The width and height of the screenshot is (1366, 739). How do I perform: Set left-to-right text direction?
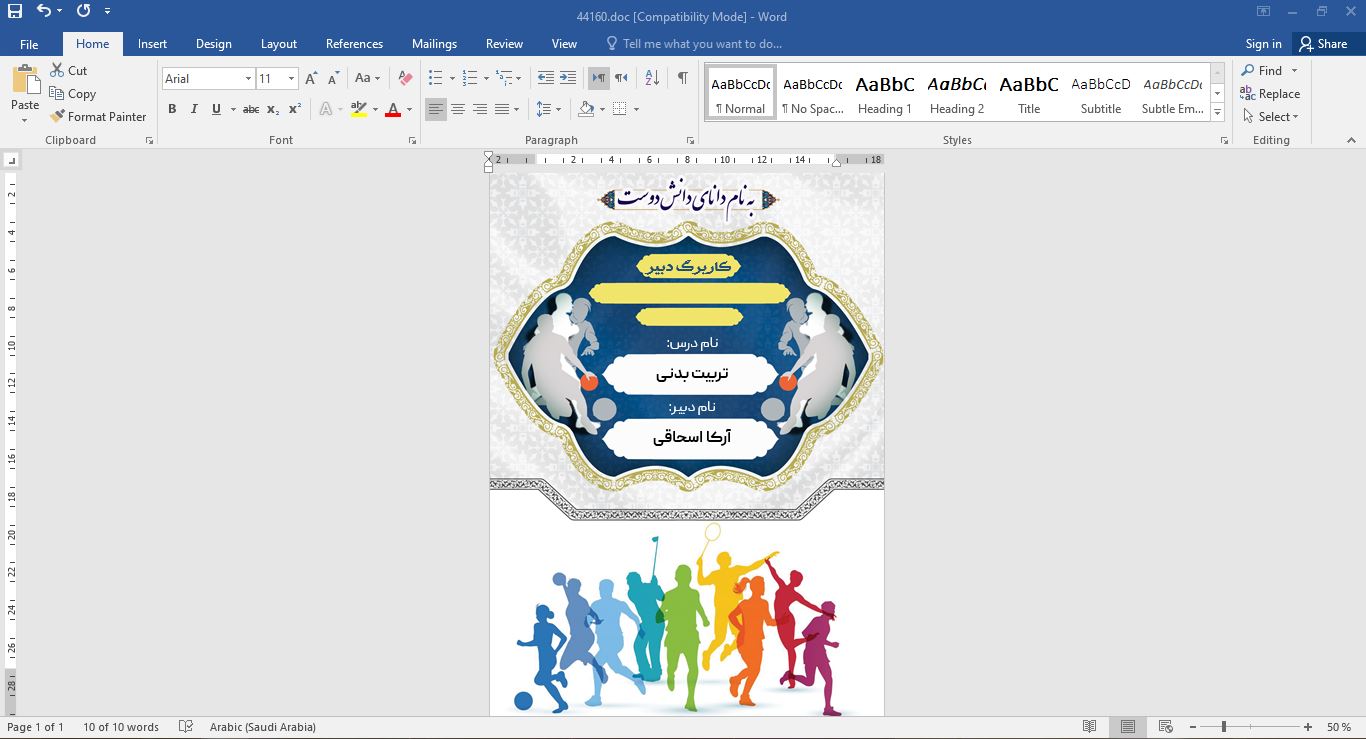point(599,78)
